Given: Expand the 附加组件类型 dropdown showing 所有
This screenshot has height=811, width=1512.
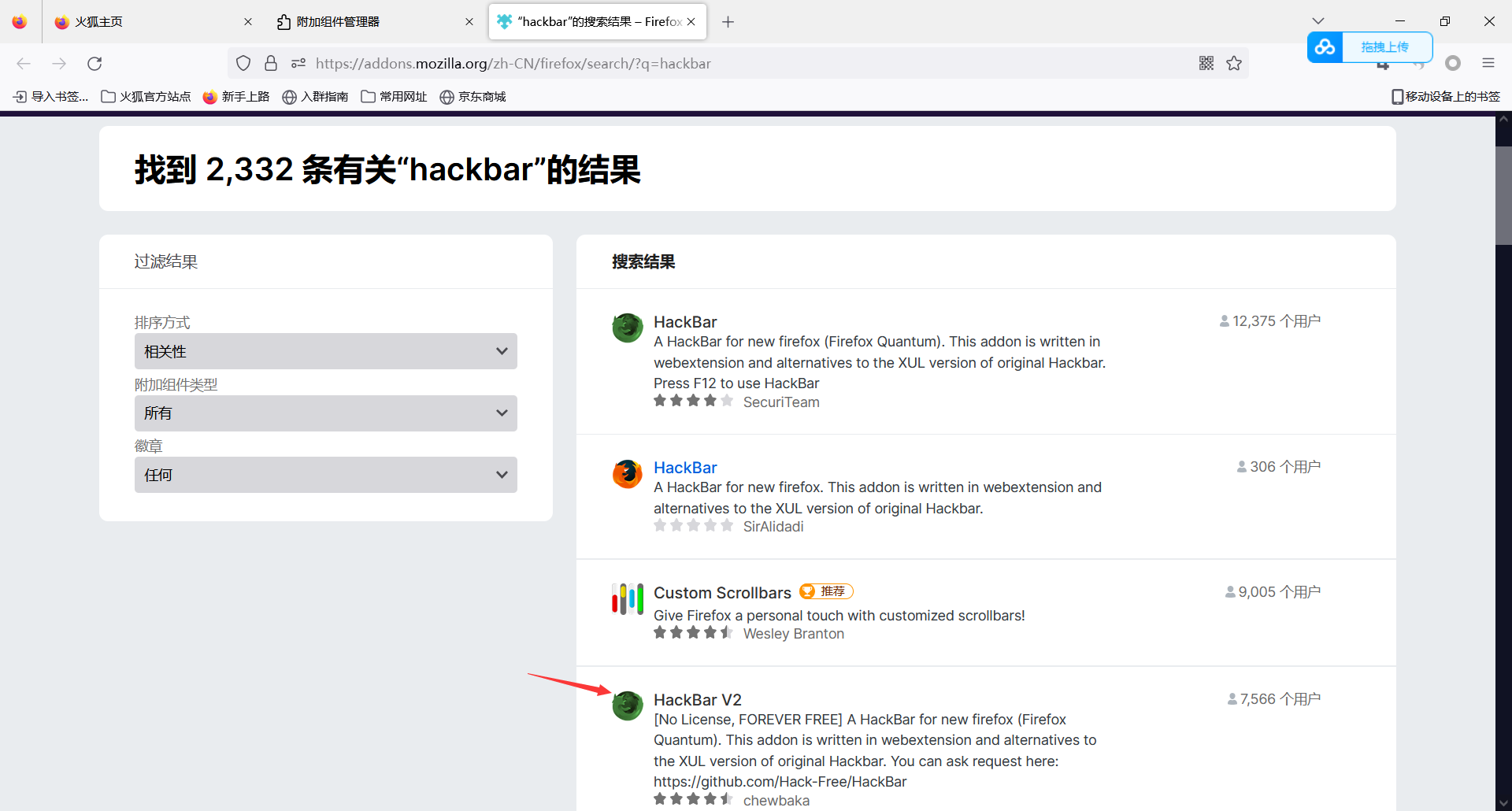Looking at the screenshot, I should (326, 413).
